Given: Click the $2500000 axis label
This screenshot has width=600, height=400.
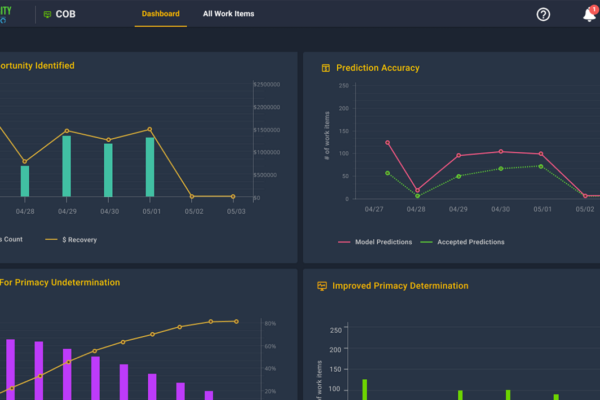Looking at the screenshot, I should tap(267, 84).
